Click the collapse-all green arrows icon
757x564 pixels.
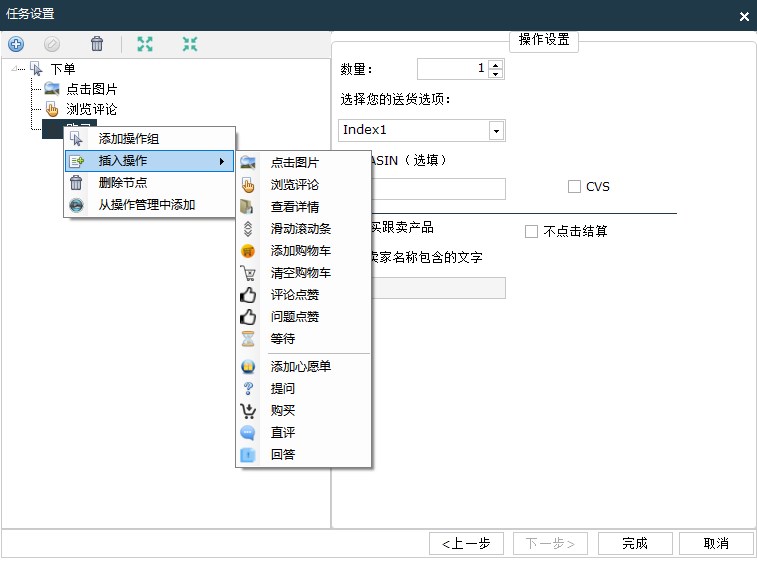[x=190, y=44]
